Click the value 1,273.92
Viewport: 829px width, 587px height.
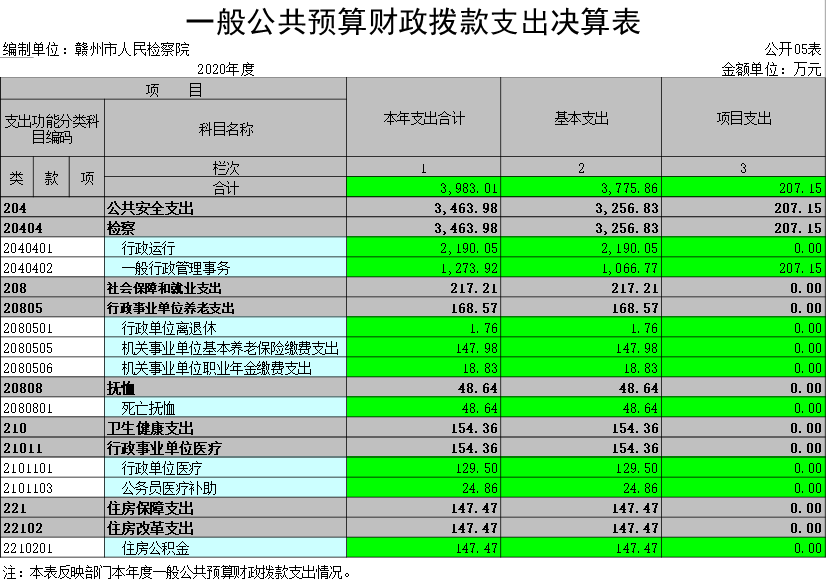coord(468,268)
